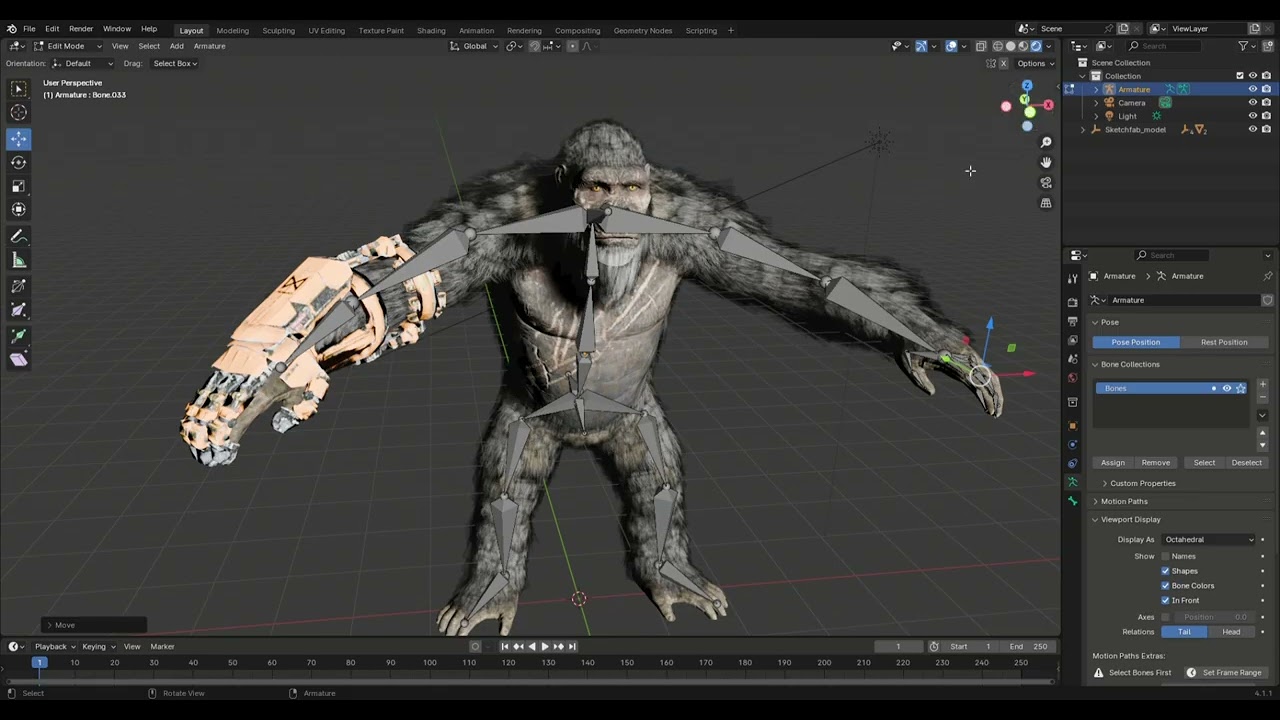Viewport: 1280px width, 720px height.
Task: Click the Assign button for bone collection
Action: [1113, 463]
